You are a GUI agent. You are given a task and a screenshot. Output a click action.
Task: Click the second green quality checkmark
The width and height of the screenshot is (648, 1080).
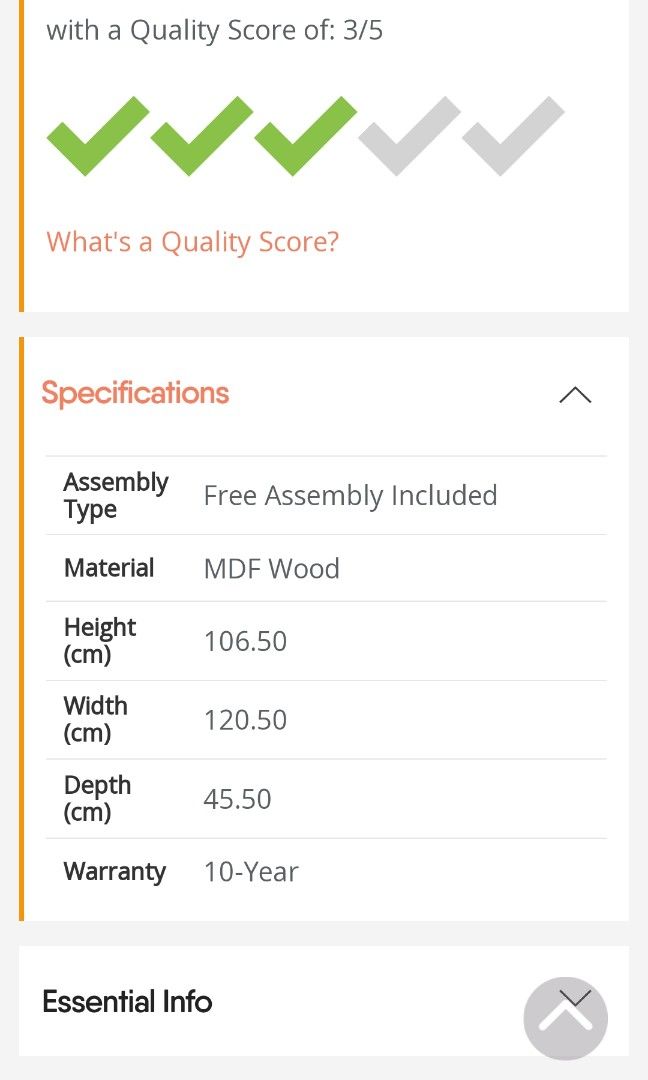tap(201, 137)
